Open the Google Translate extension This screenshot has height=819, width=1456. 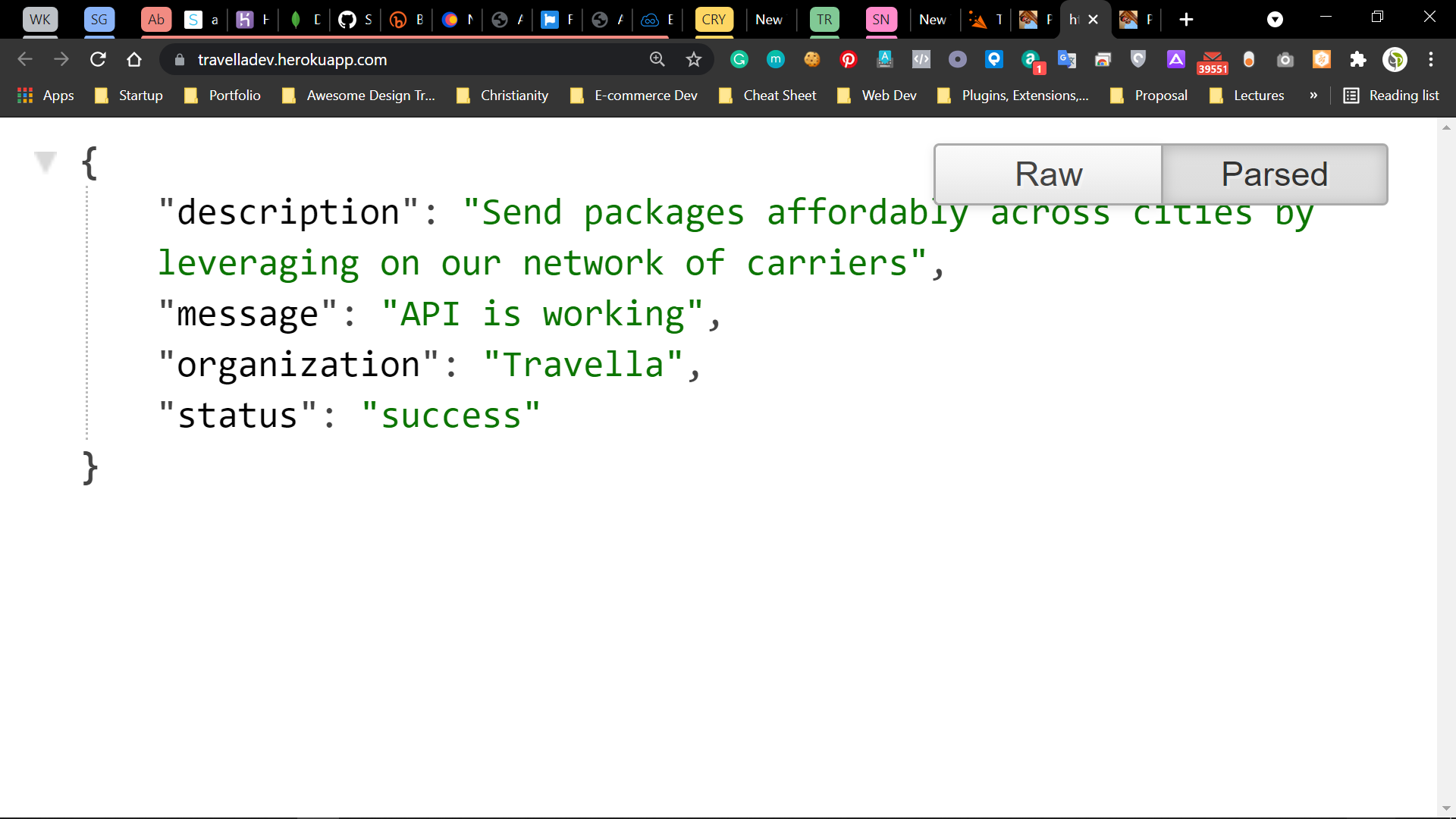pos(1067,59)
